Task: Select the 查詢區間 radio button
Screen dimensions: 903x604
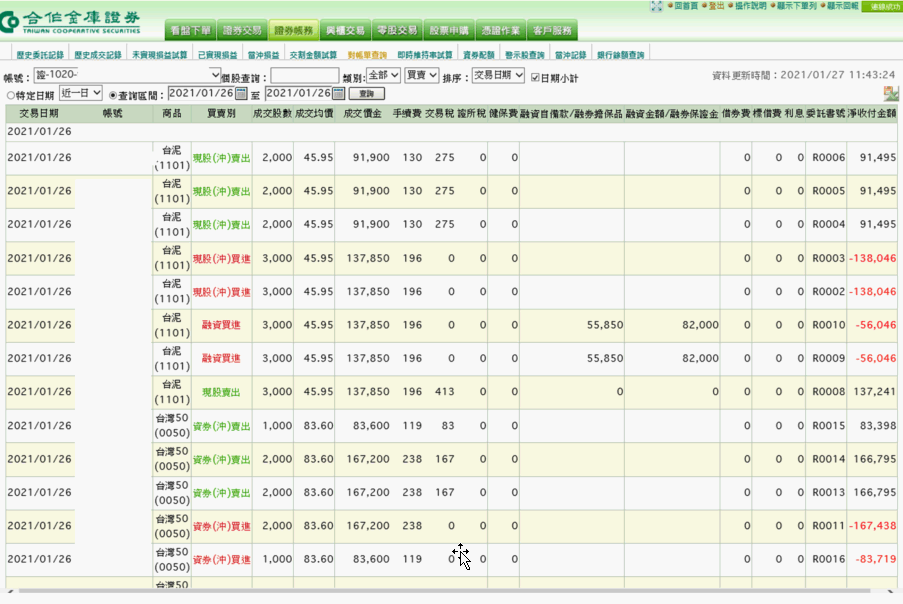Action: click(114, 94)
